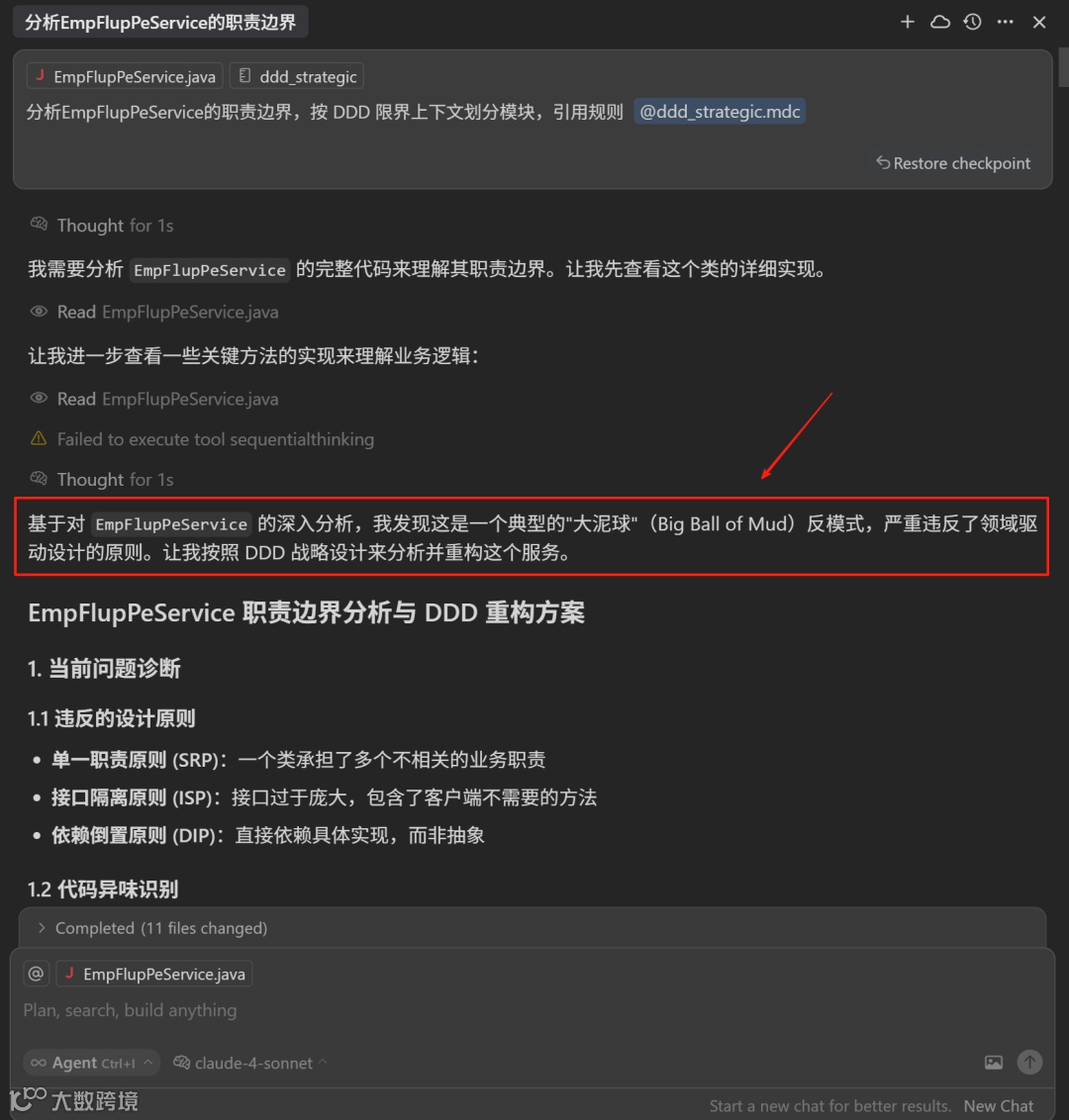Expand the second Thought for 1s block

click(102, 479)
